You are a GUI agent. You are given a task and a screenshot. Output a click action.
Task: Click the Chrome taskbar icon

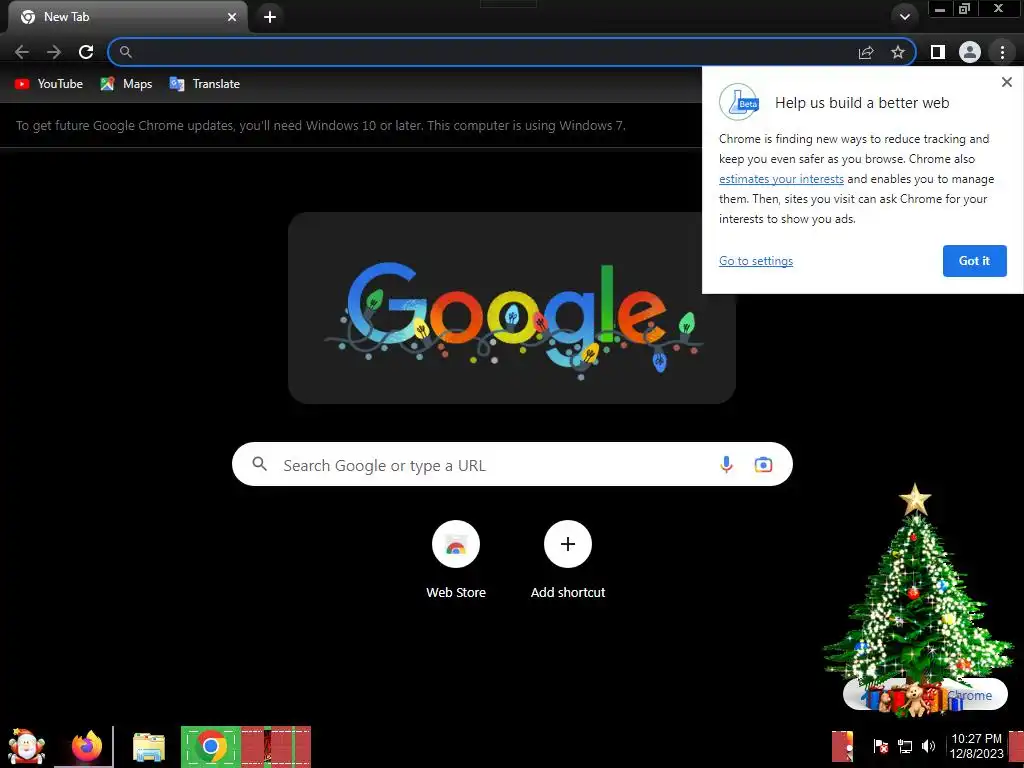[x=210, y=746]
